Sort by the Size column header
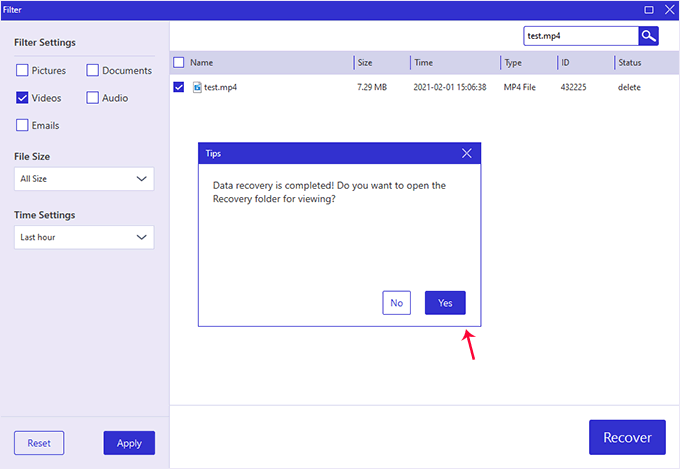680x469 pixels. (x=365, y=62)
